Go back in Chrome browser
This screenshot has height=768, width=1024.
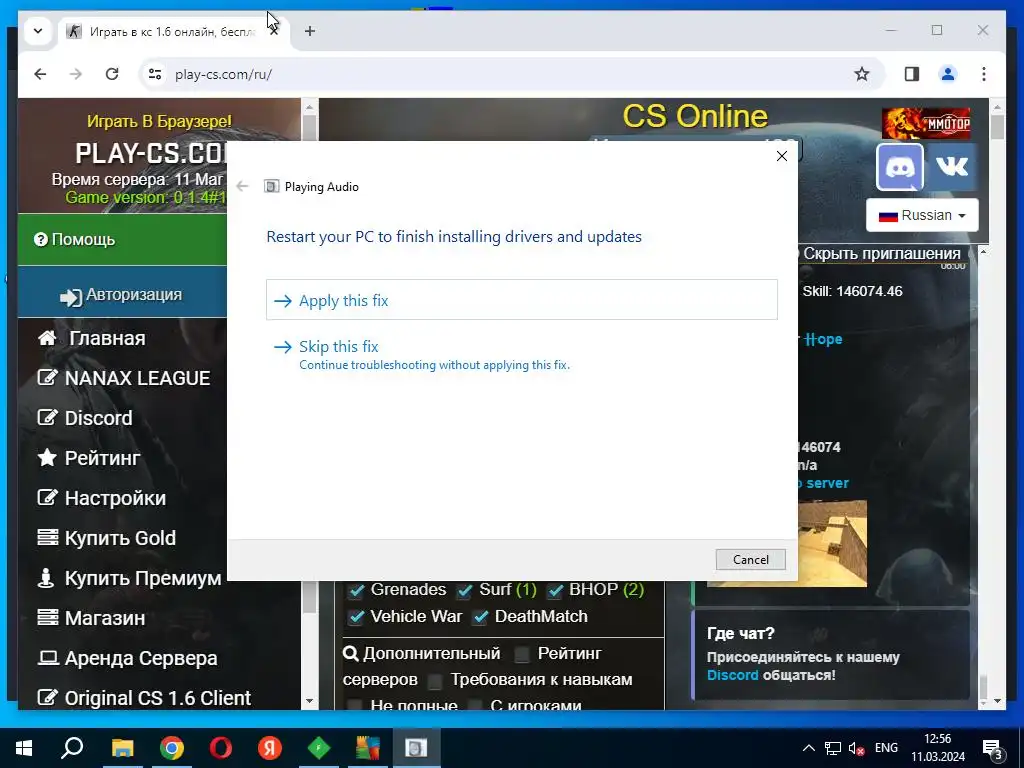(x=40, y=74)
